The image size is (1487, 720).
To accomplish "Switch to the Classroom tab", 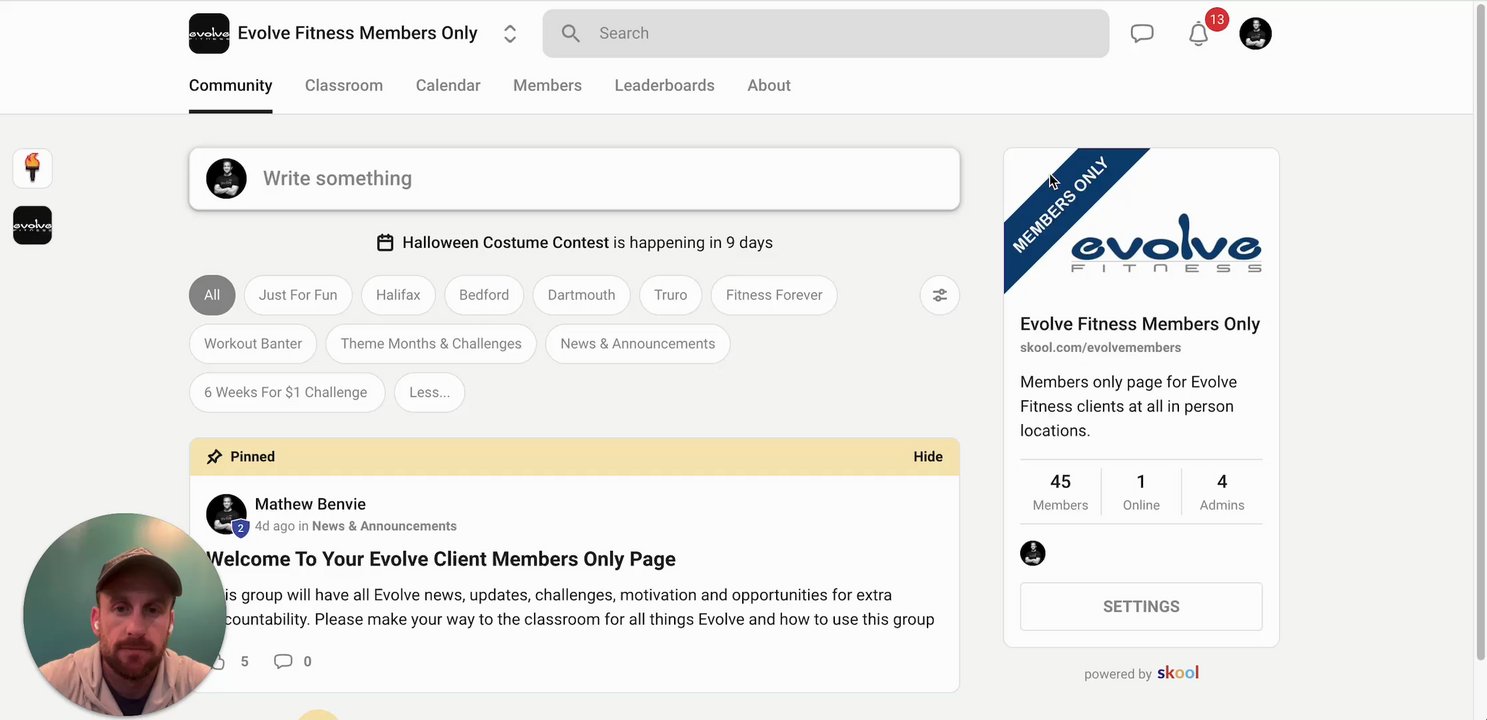I will tap(344, 85).
